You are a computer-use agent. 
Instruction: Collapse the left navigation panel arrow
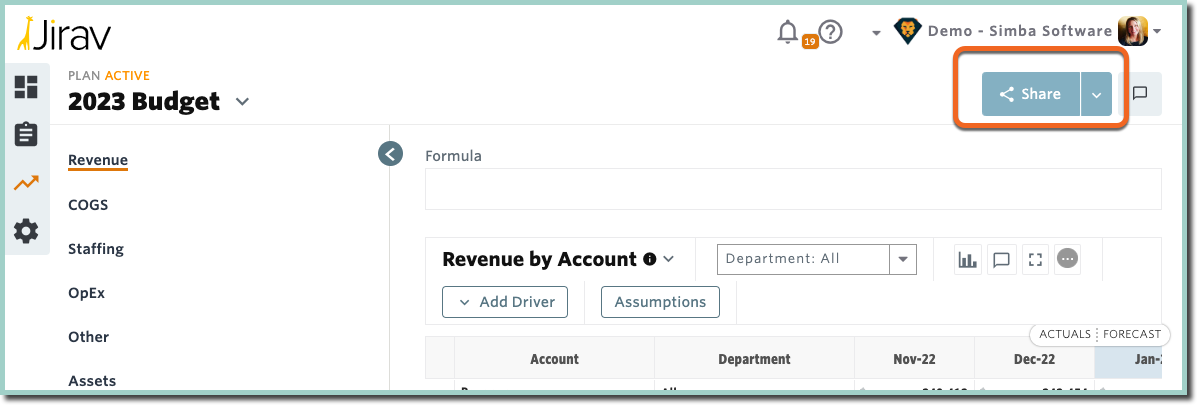[390, 154]
